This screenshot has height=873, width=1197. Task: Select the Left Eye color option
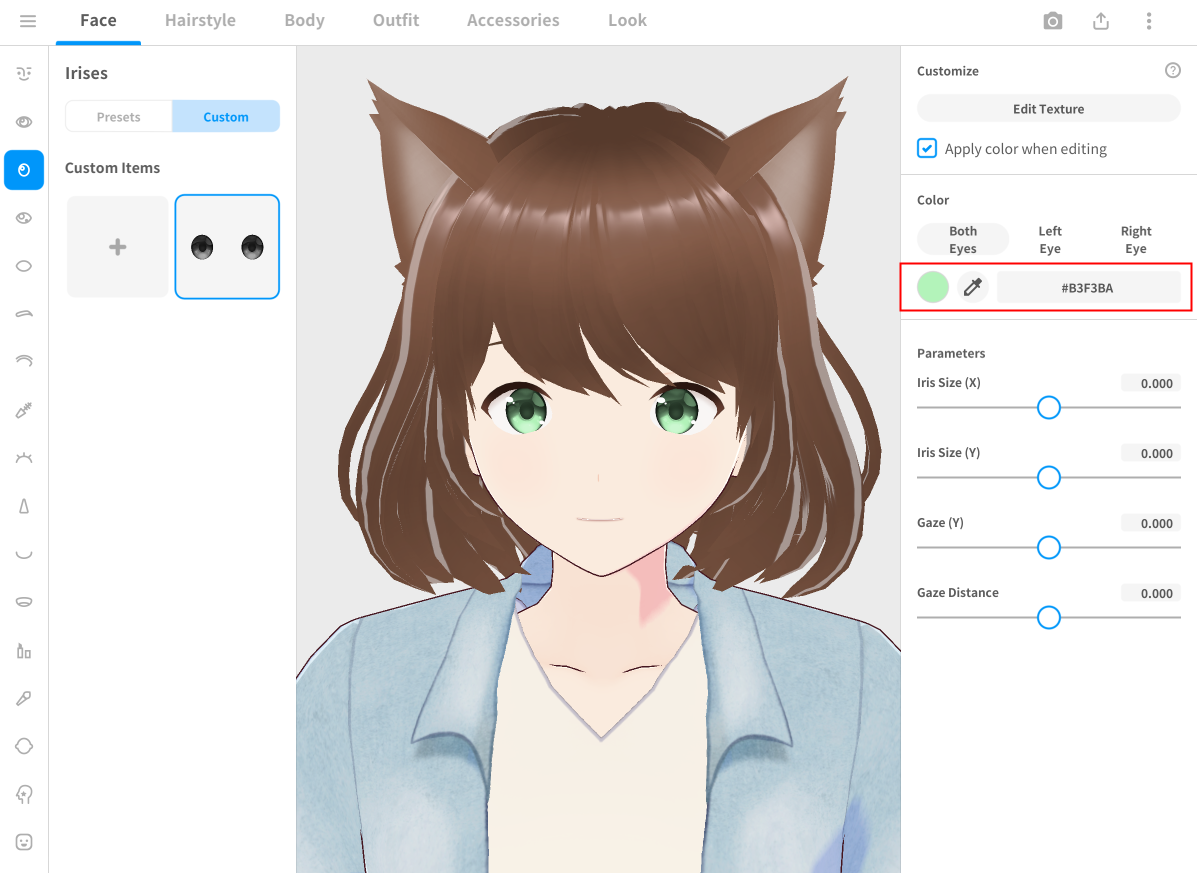point(1049,240)
